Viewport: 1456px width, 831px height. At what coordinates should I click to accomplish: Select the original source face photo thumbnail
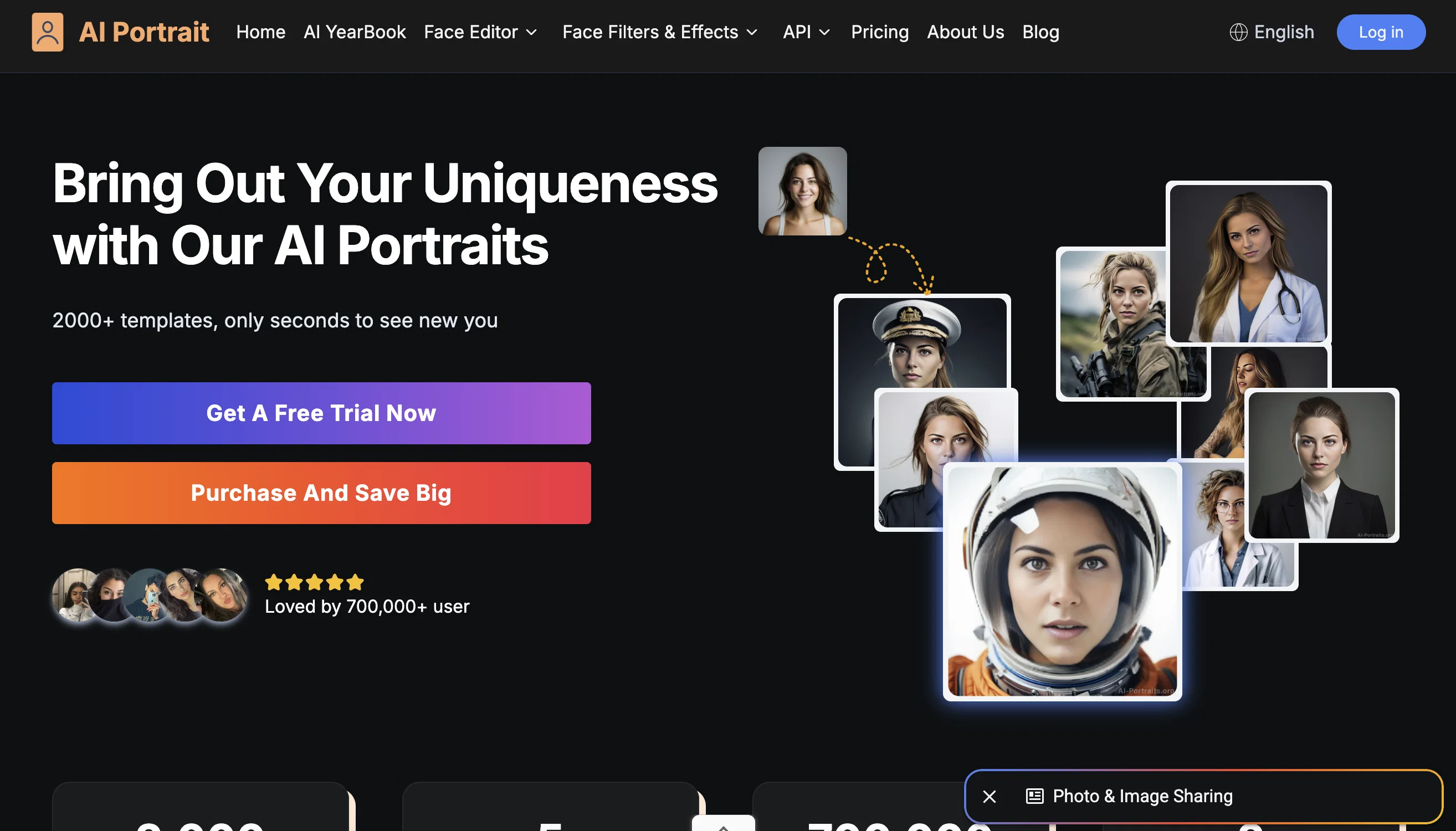tap(802, 191)
